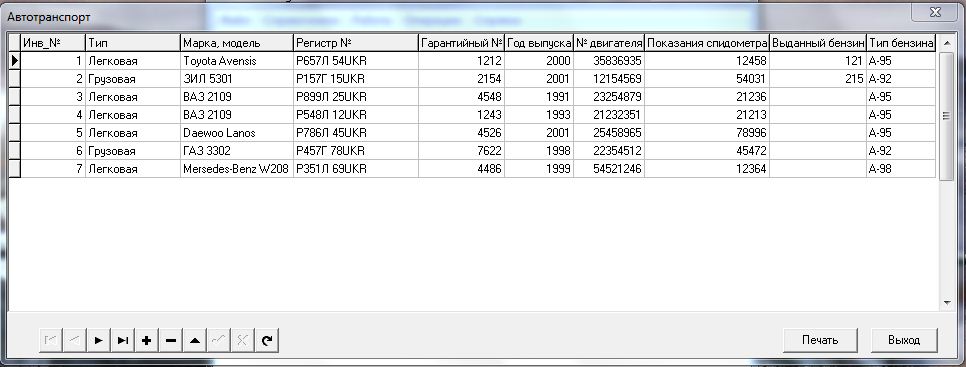Select the ЗИЛ 5301 cell
966x367 pixels.
point(237,79)
